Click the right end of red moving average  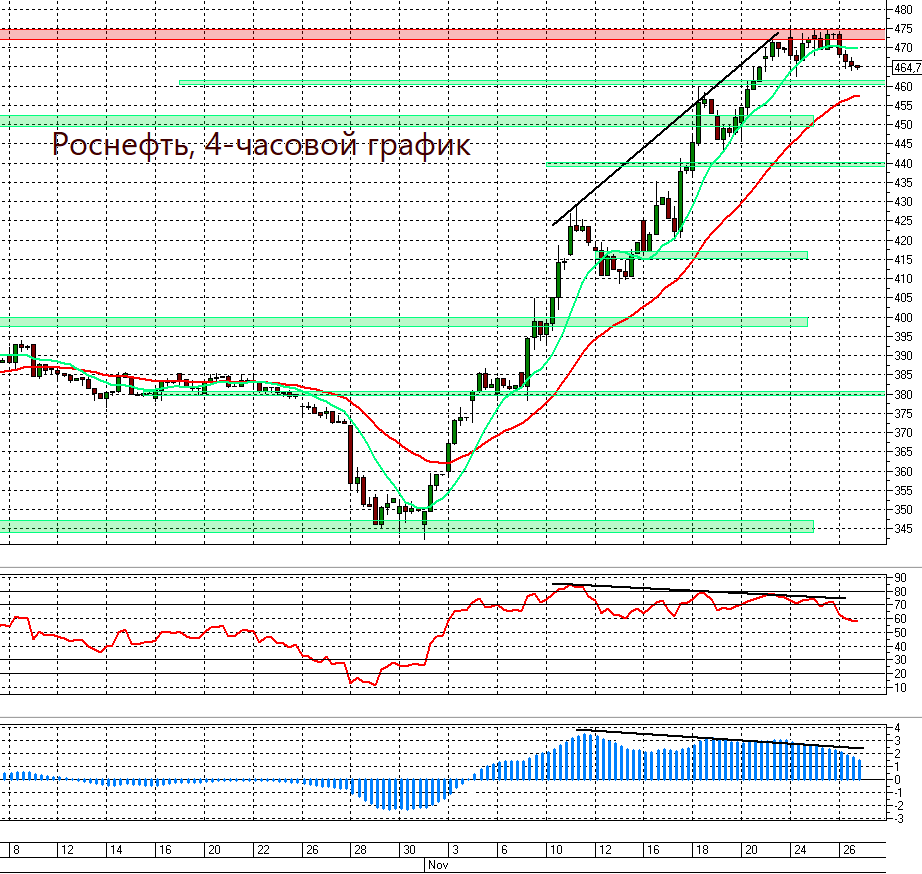856,97
